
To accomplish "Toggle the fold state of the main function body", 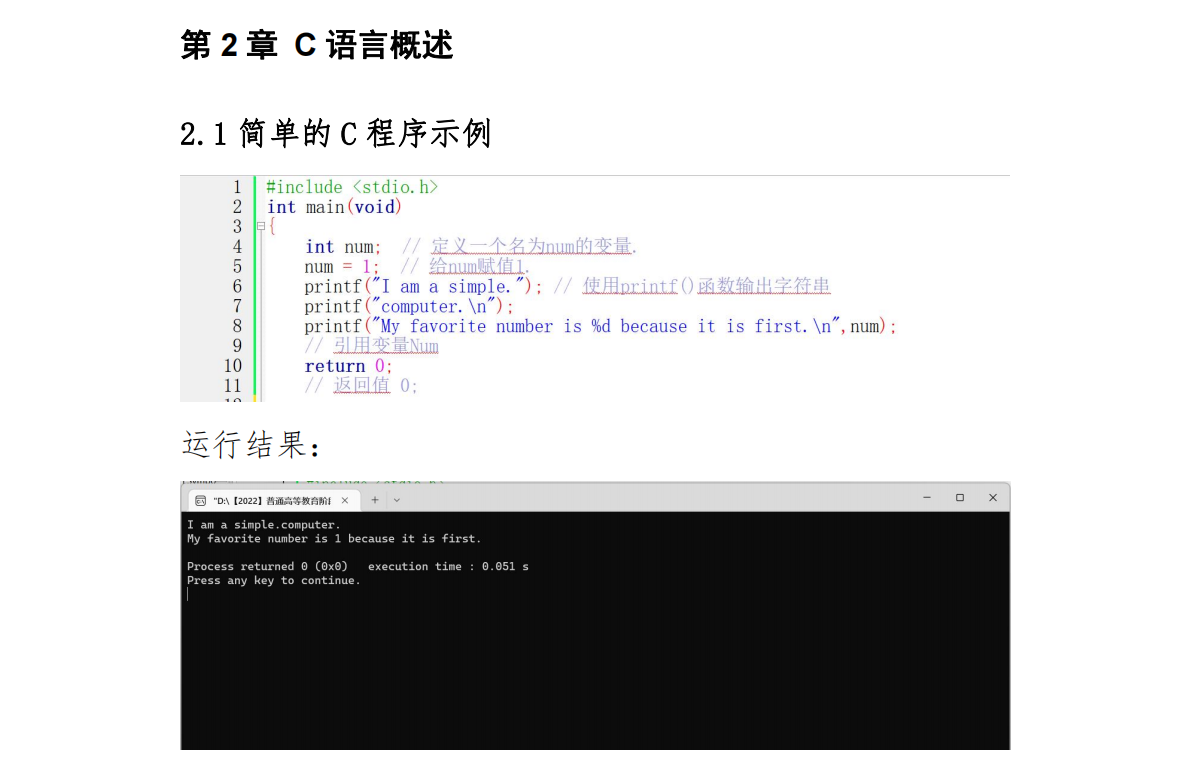I will (260, 226).
